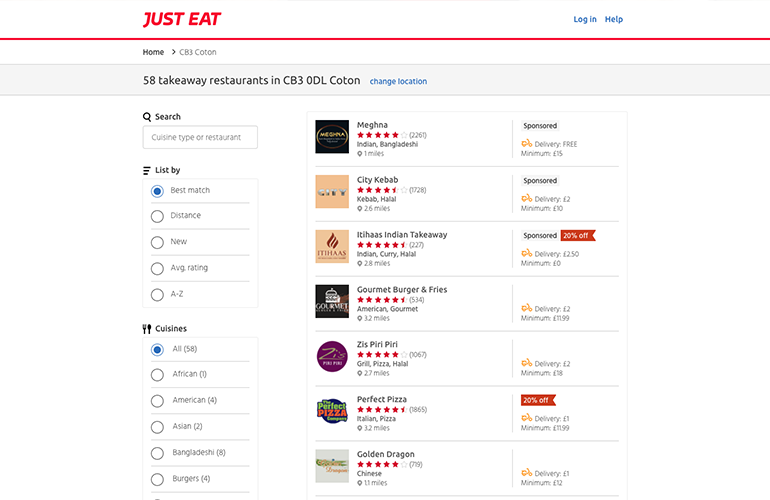Image resolution: width=770 pixels, height=500 pixels.
Task: Choose American (4) cuisine filter
Action: click(200, 400)
